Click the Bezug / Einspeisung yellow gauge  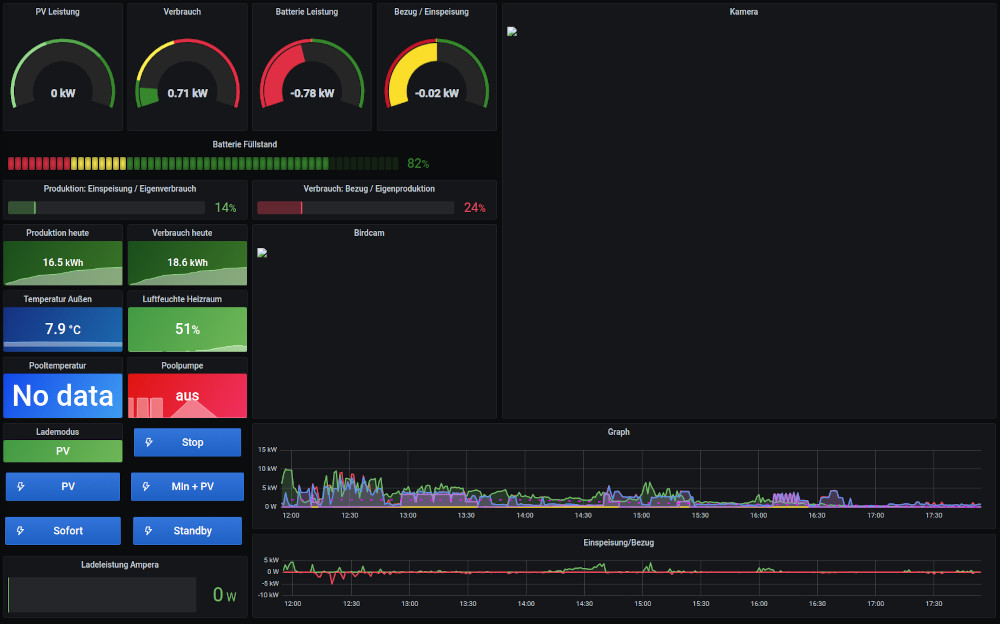(437, 80)
